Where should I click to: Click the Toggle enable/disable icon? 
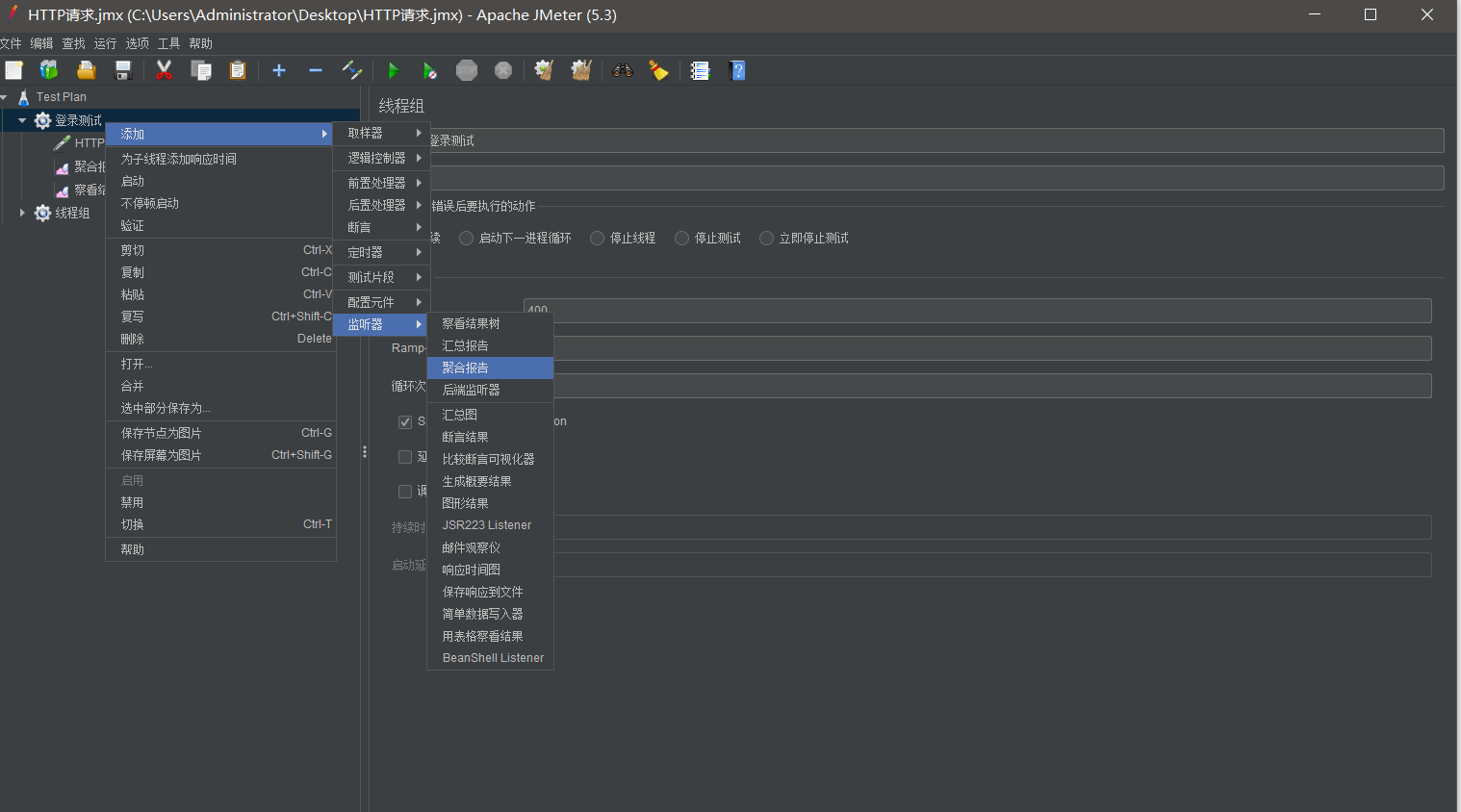(352, 70)
